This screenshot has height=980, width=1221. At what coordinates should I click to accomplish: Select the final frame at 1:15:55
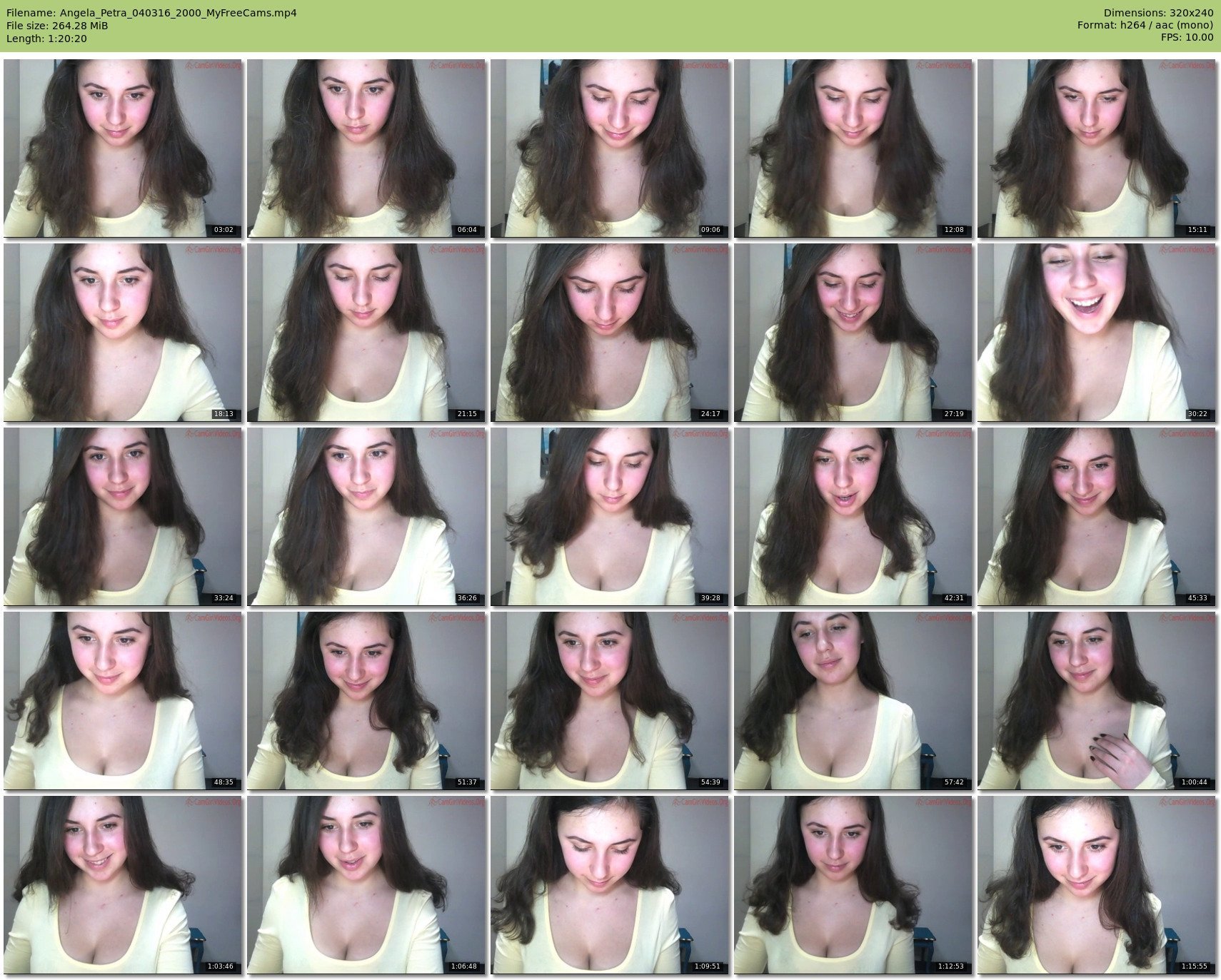pos(1097,884)
